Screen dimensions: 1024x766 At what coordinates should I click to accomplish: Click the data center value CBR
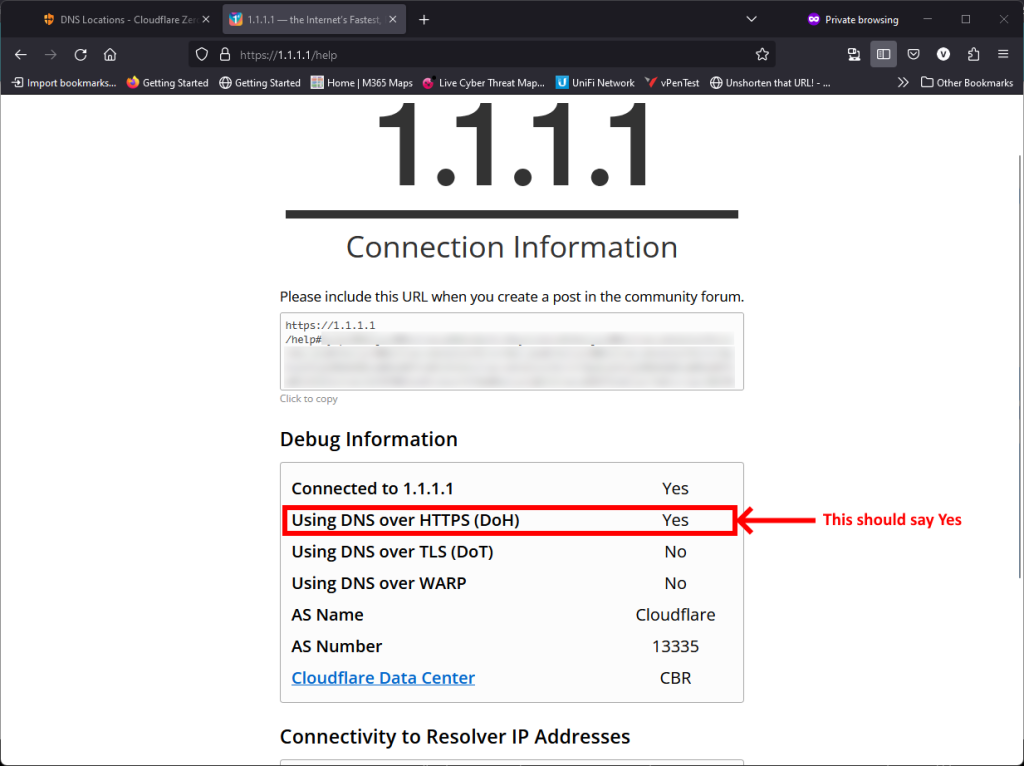click(x=675, y=678)
